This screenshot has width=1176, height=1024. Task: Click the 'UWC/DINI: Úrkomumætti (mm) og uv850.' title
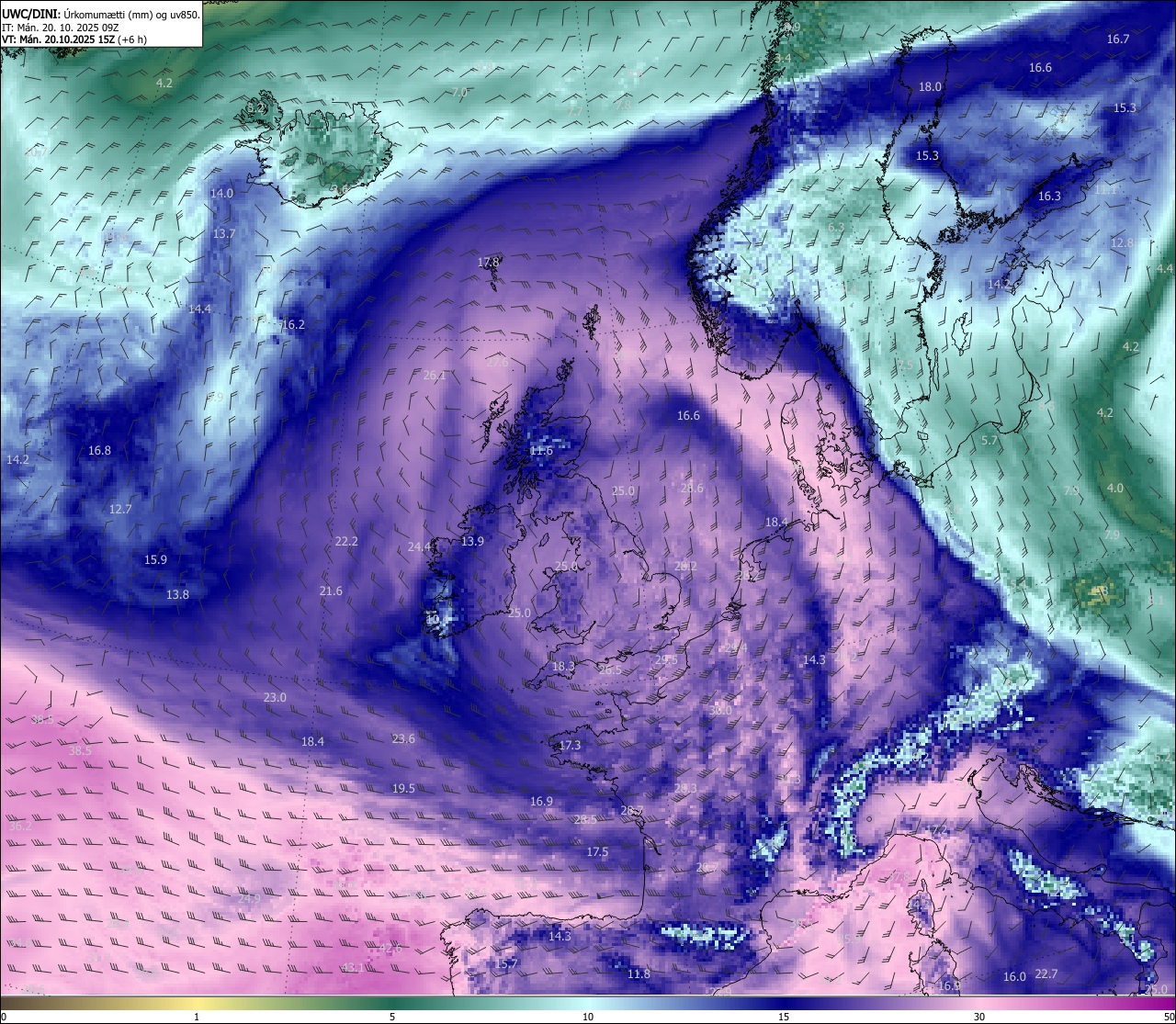tap(100, 14)
